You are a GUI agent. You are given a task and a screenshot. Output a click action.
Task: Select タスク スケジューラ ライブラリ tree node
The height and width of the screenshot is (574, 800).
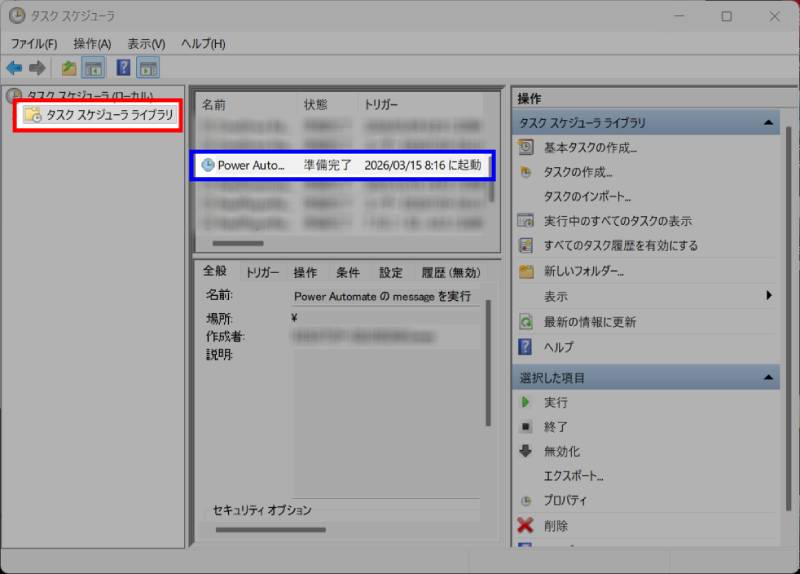[x=109, y=116]
